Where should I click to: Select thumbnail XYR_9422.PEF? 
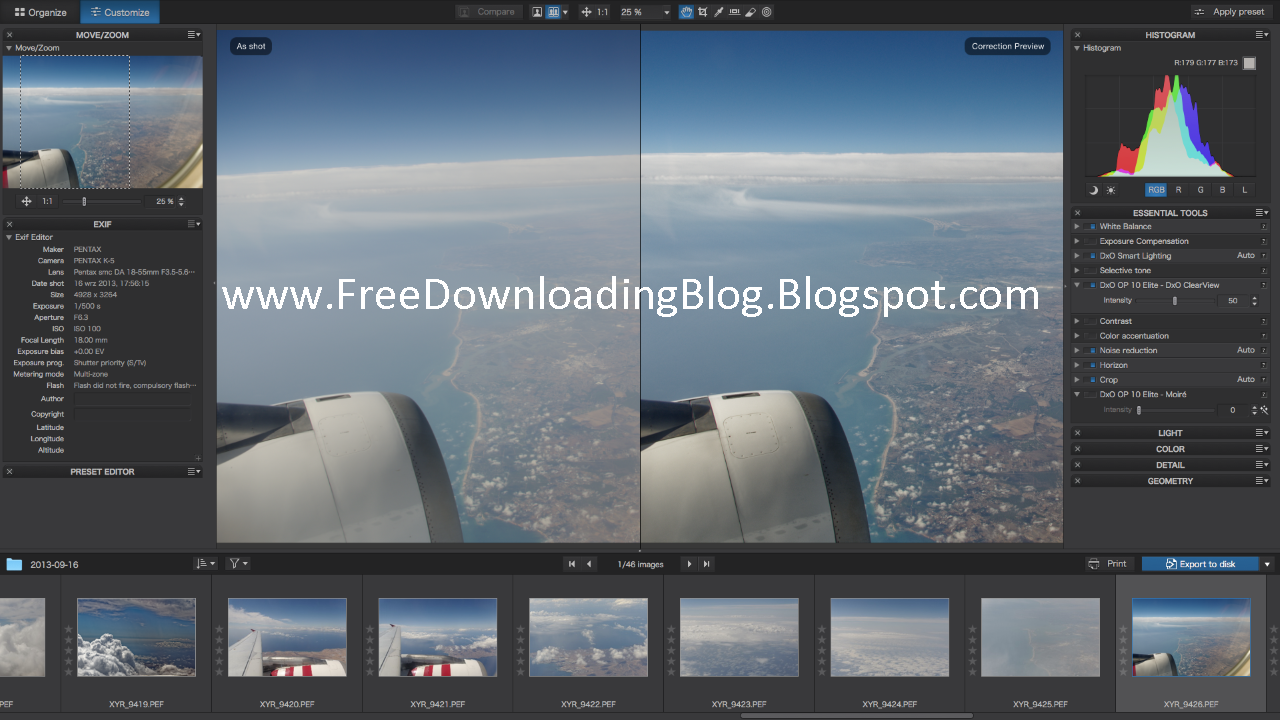[588, 637]
